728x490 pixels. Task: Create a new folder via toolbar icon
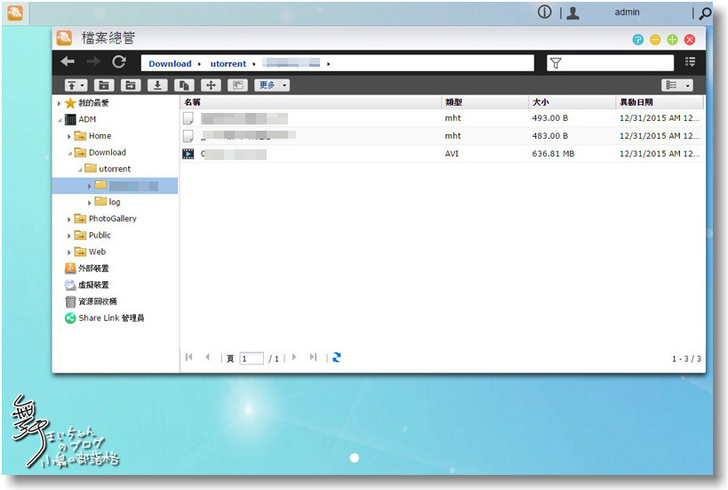[104, 85]
